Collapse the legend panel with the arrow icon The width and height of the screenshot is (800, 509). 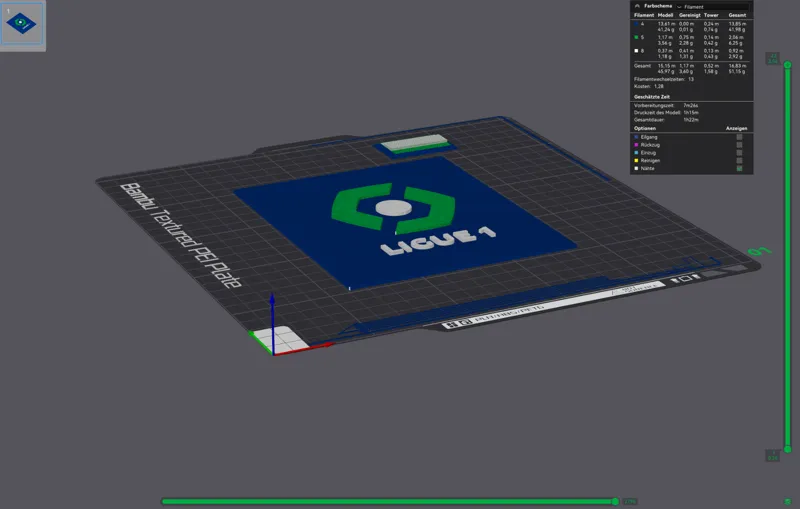pyautogui.click(x=637, y=6)
